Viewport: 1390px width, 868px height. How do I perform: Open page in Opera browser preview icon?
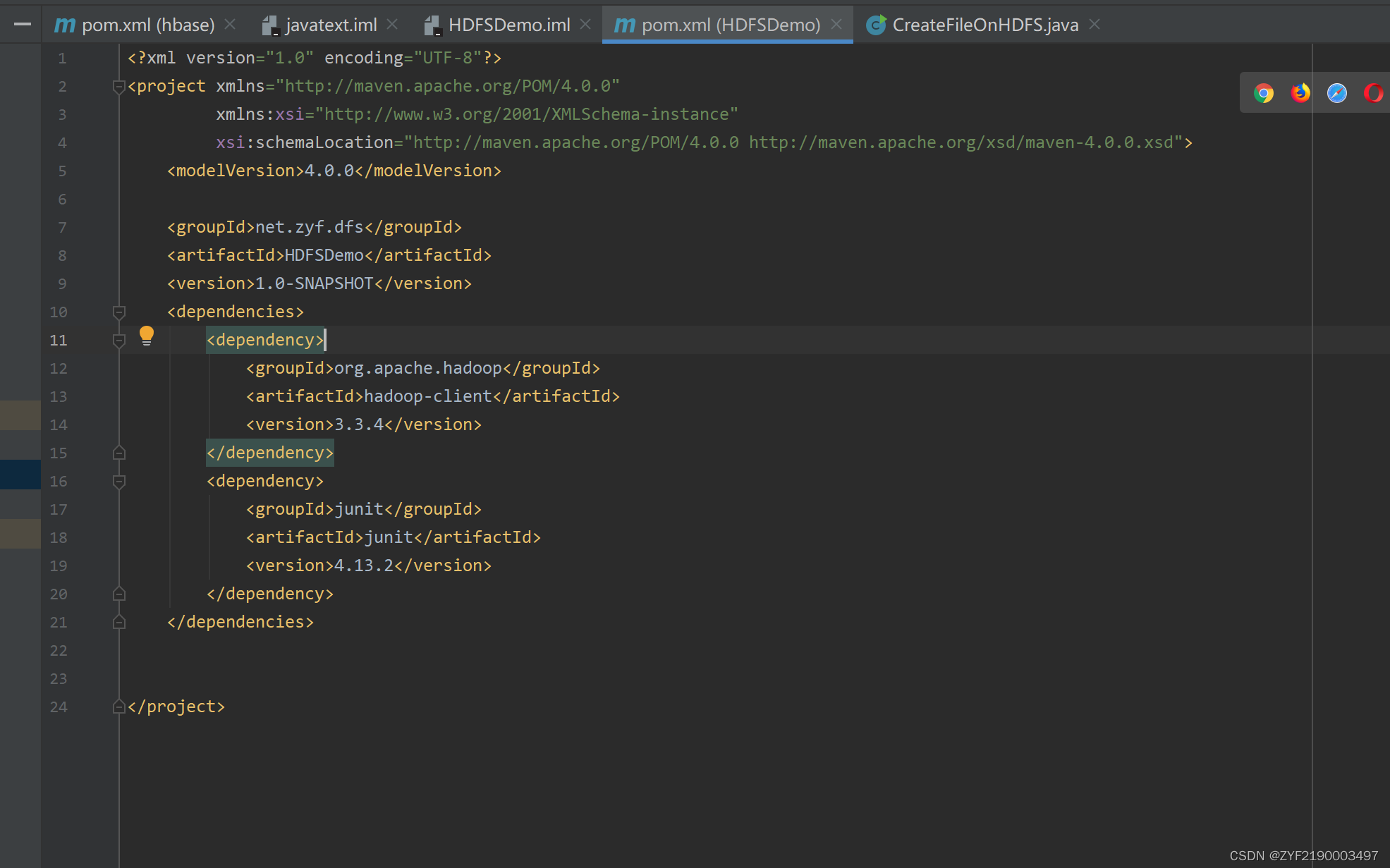tap(1373, 92)
